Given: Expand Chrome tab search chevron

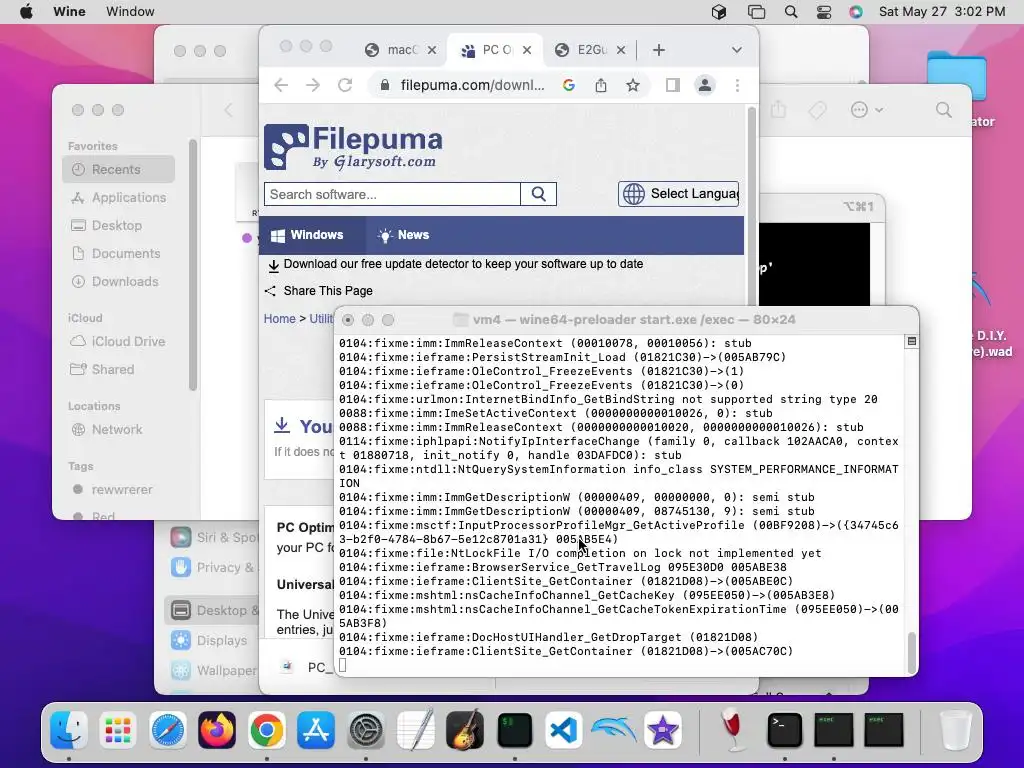Looking at the screenshot, I should [x=737, y=50].
